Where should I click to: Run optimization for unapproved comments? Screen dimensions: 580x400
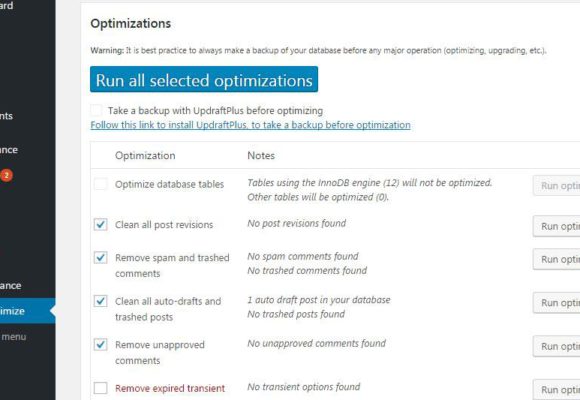pos(557,346)
